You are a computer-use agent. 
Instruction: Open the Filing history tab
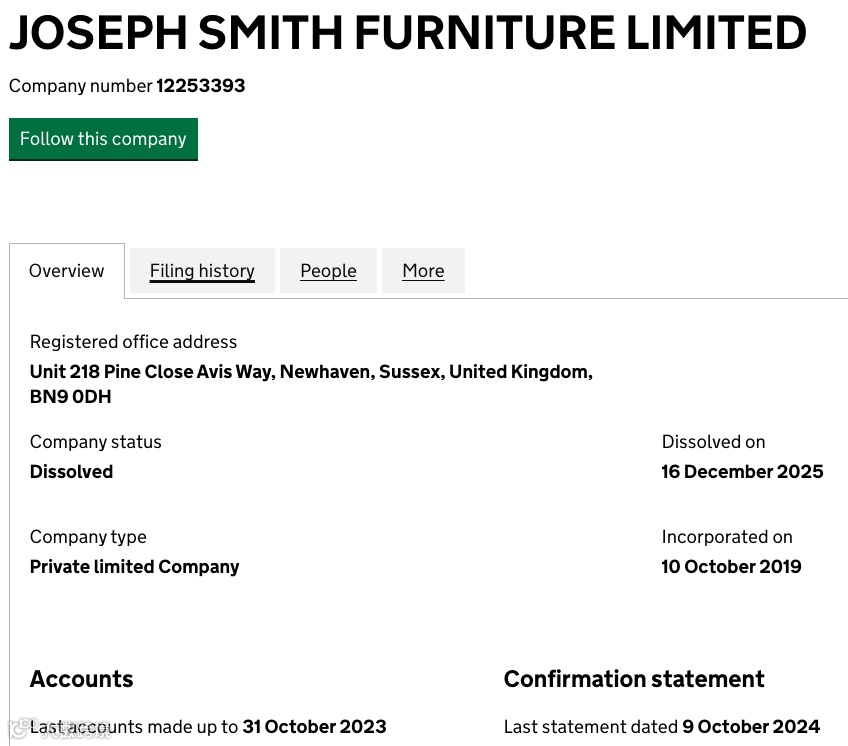(202, 271)
